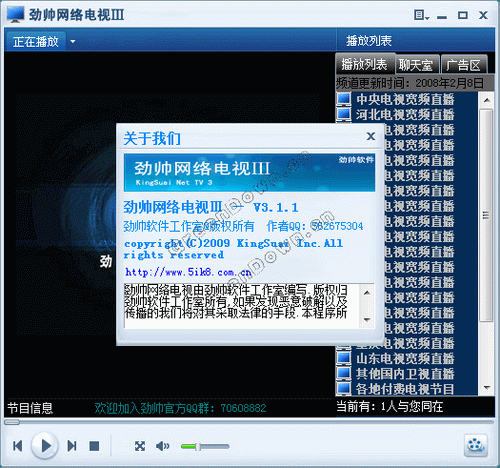Click the playback progress bar handle

[x=12, y=422]
